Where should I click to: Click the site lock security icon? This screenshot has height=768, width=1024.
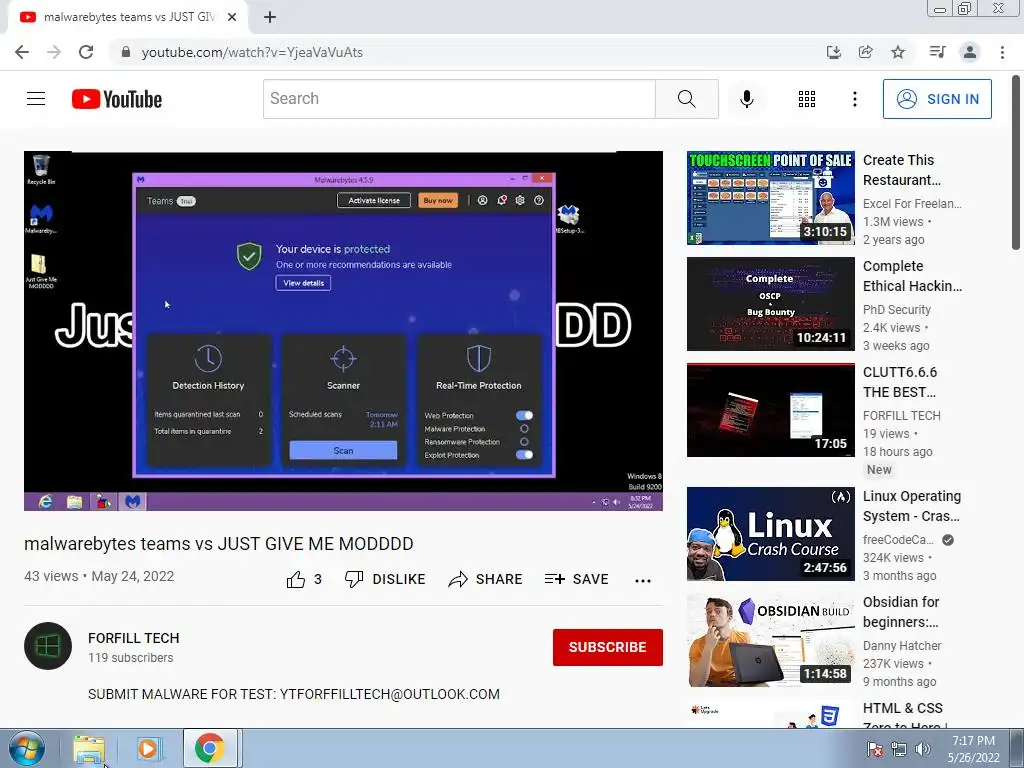pos(126,52)
